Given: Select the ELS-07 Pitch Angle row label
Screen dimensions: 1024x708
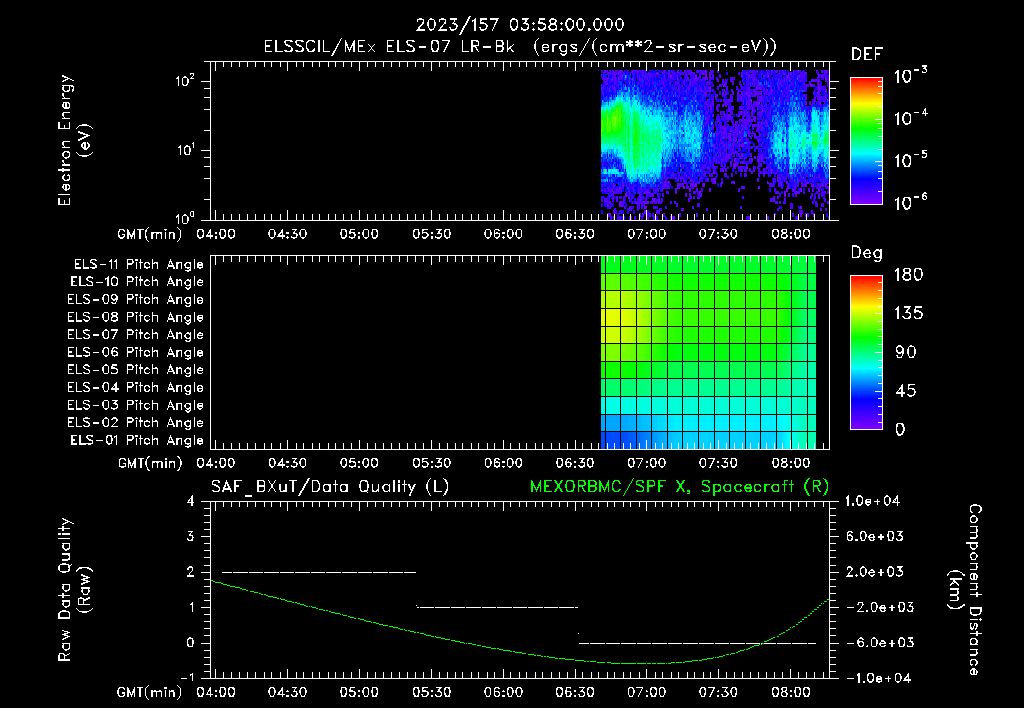Looking at the screenshot, I should (x=136, y=334).
